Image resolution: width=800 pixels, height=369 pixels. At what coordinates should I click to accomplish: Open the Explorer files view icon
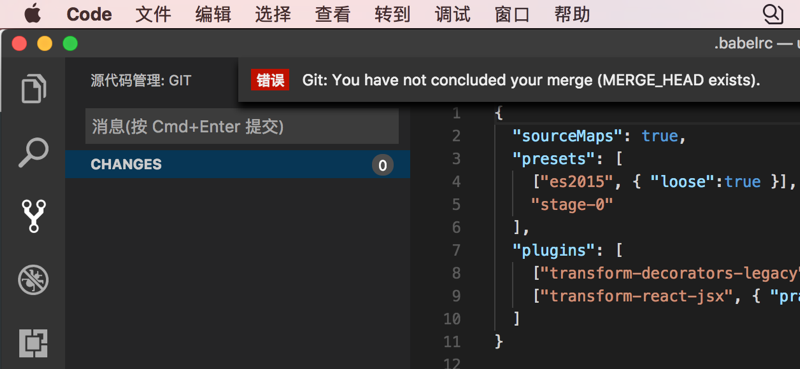(x=34, y=88)
